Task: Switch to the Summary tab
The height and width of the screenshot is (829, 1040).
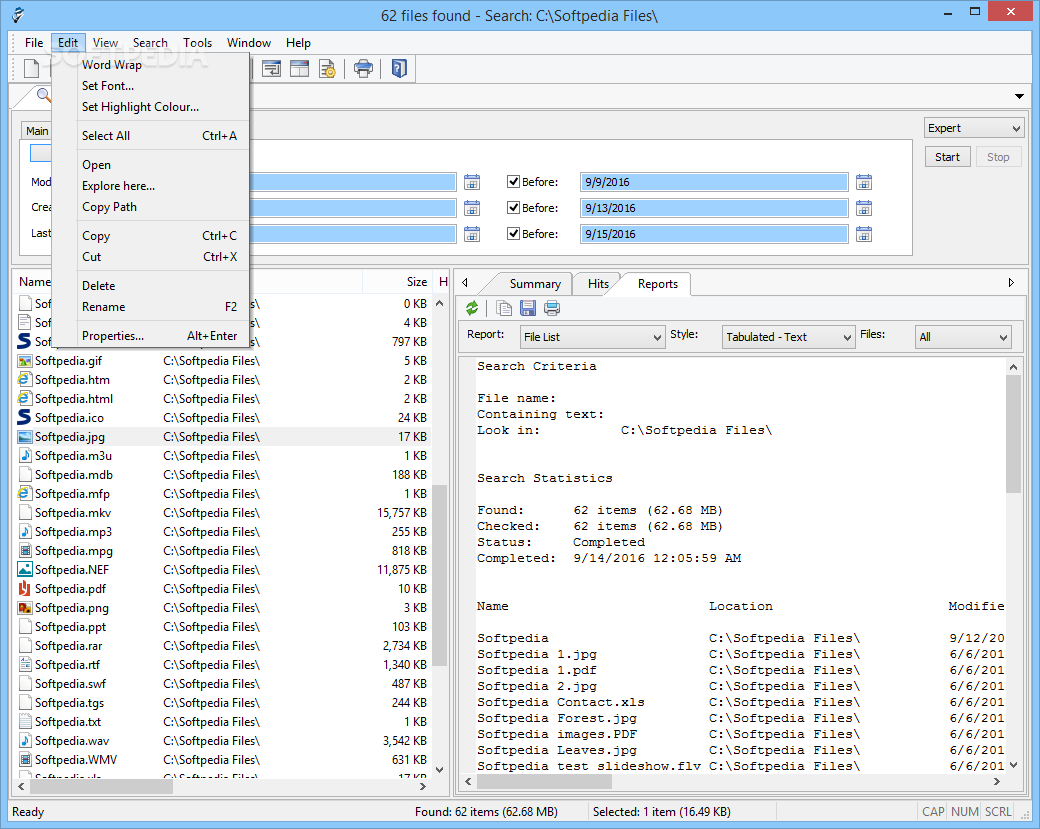Action: [535, 284]
